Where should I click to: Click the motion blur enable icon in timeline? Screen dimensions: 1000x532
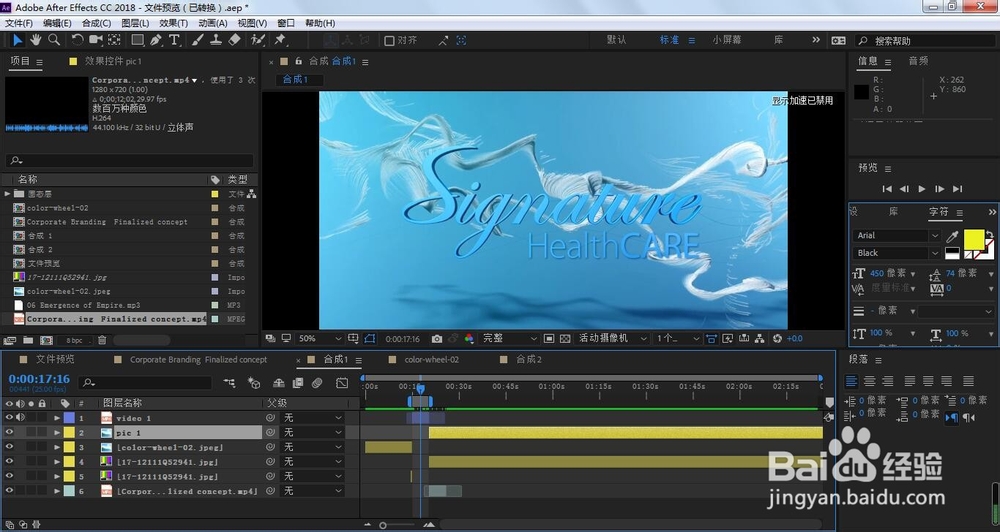(x=317, y=383)
